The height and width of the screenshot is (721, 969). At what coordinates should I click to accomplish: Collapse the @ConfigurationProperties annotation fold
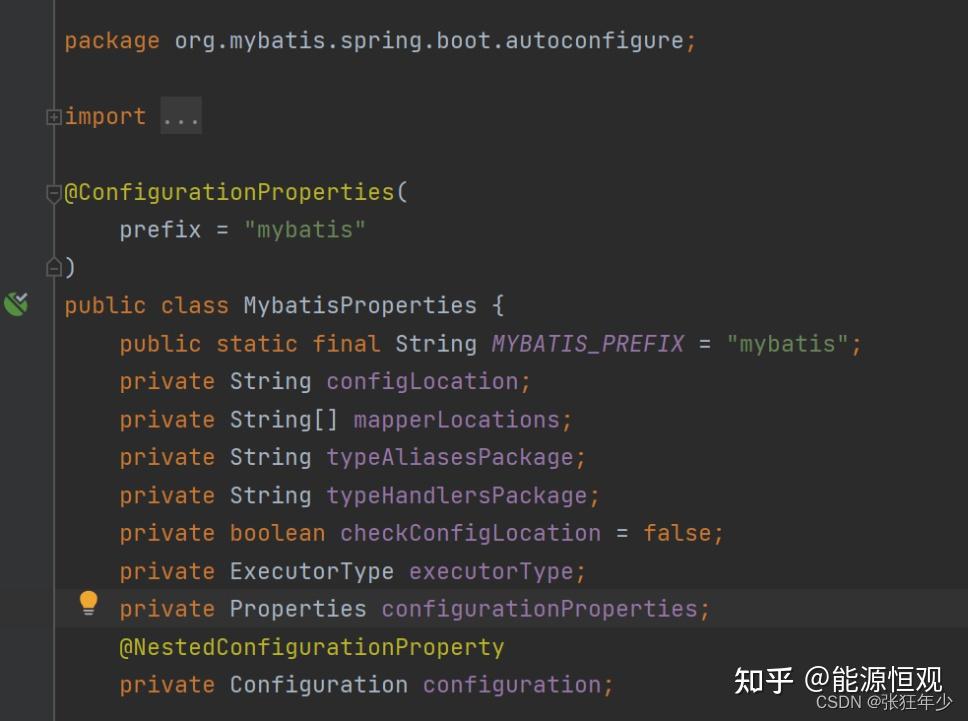(53, 191)
